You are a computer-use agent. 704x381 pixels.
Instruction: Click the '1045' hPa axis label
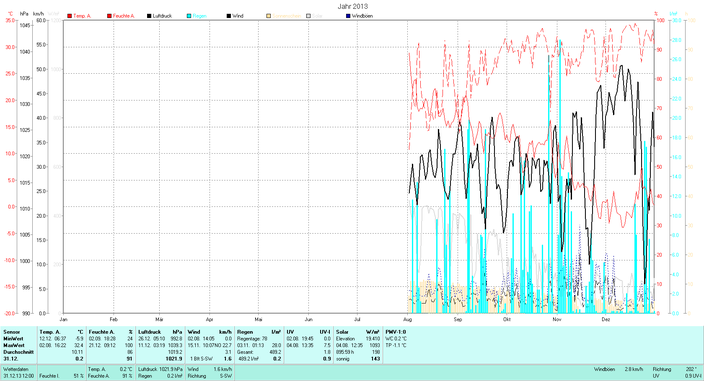(25, 26)
